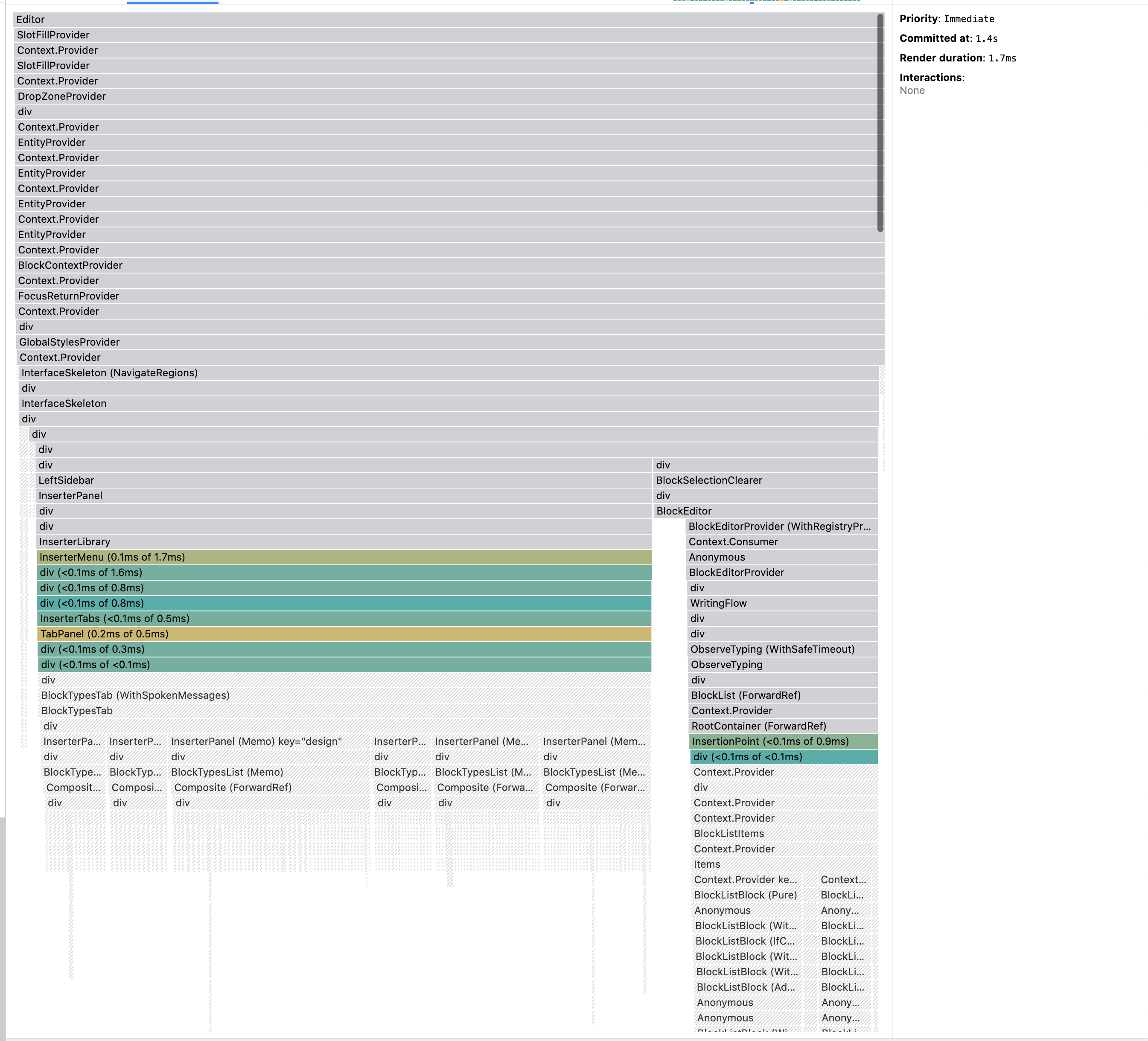Click the FocusReturnProvider bar

pos(444,296)
